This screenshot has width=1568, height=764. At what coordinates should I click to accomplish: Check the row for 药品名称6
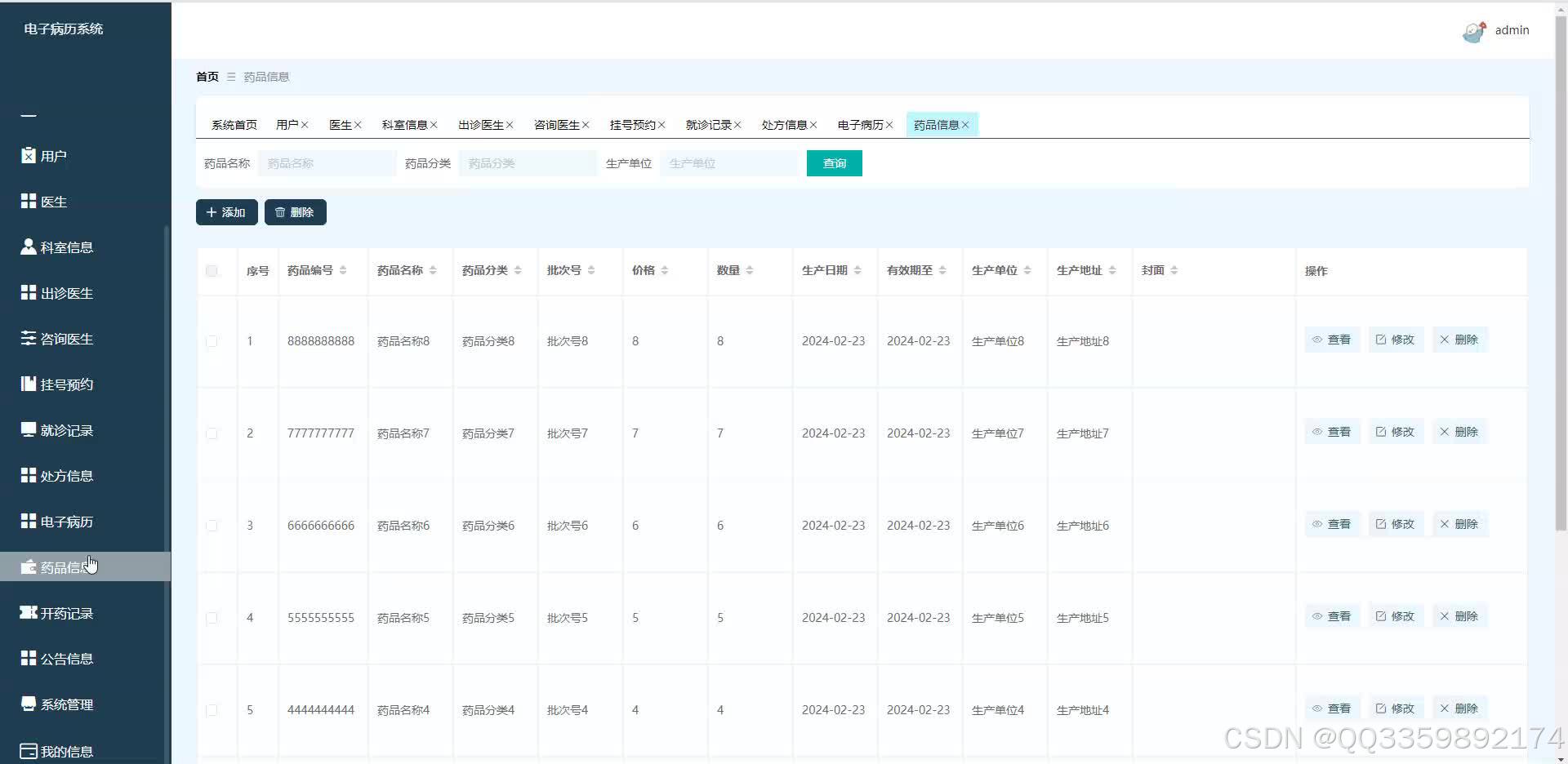point(212,526)
